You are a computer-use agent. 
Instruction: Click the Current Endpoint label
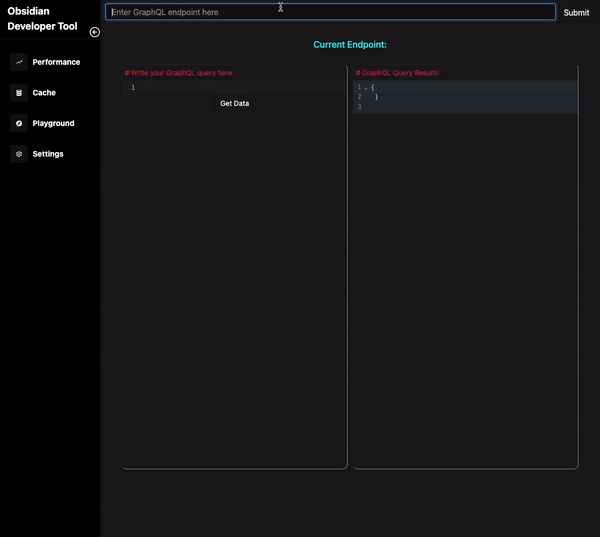(350, 44)
